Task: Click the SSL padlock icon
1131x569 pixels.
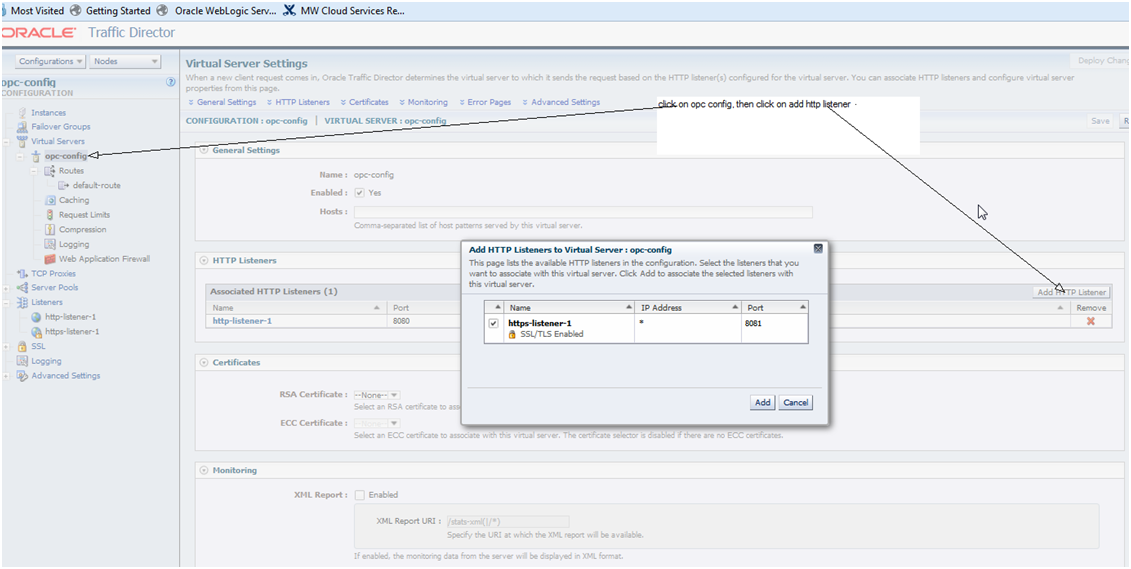Action: 22,346
